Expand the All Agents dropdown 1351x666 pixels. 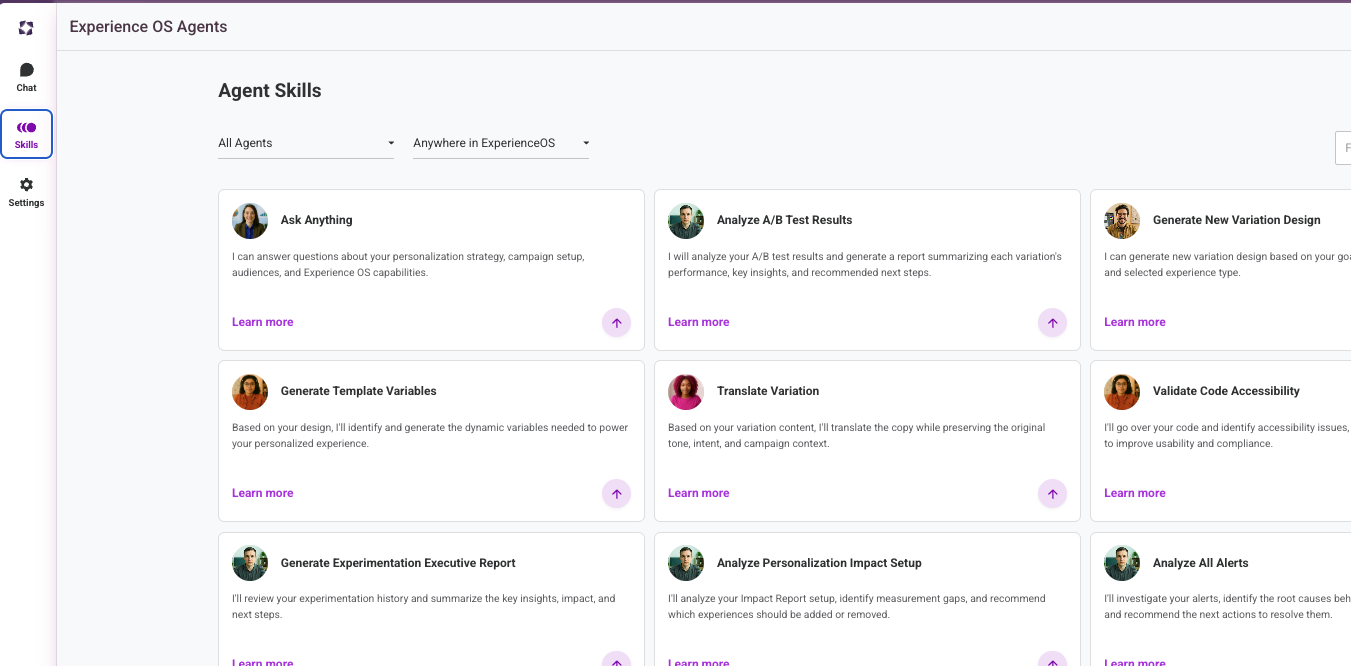[306, 143]
